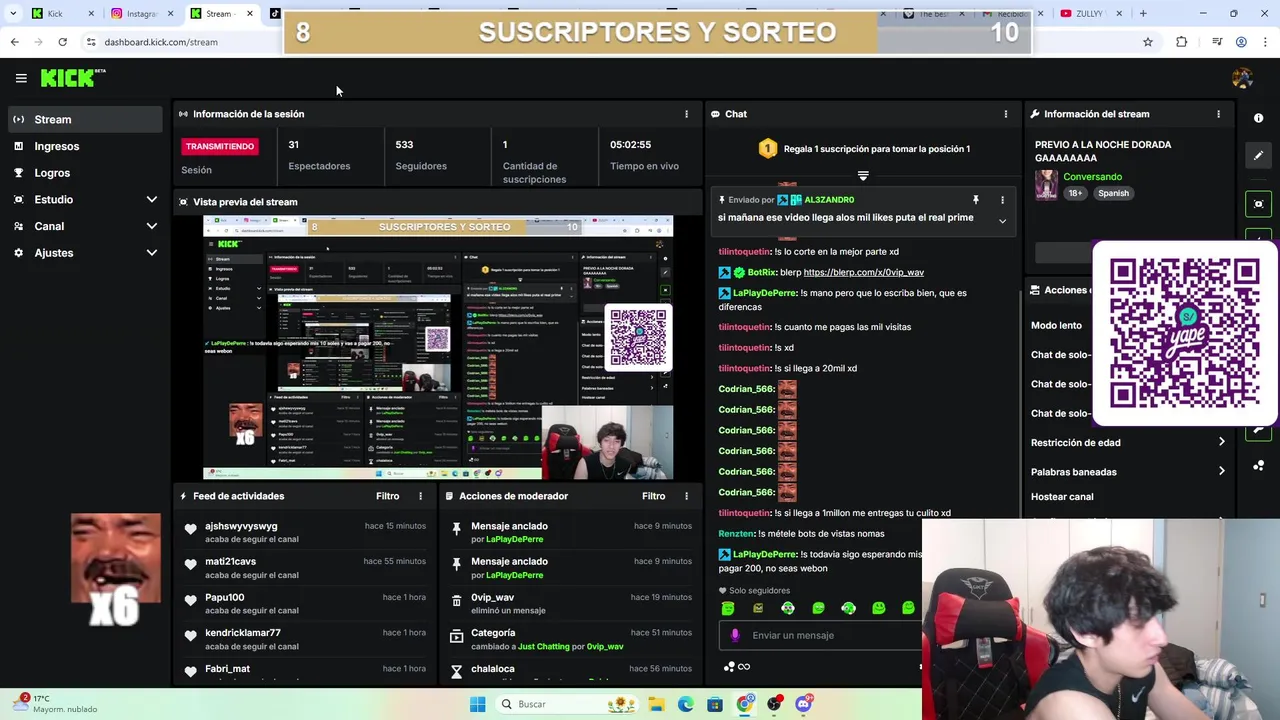Open the hamburger menu beside the Kick logo
The image size is (1280, 720).
21,78
